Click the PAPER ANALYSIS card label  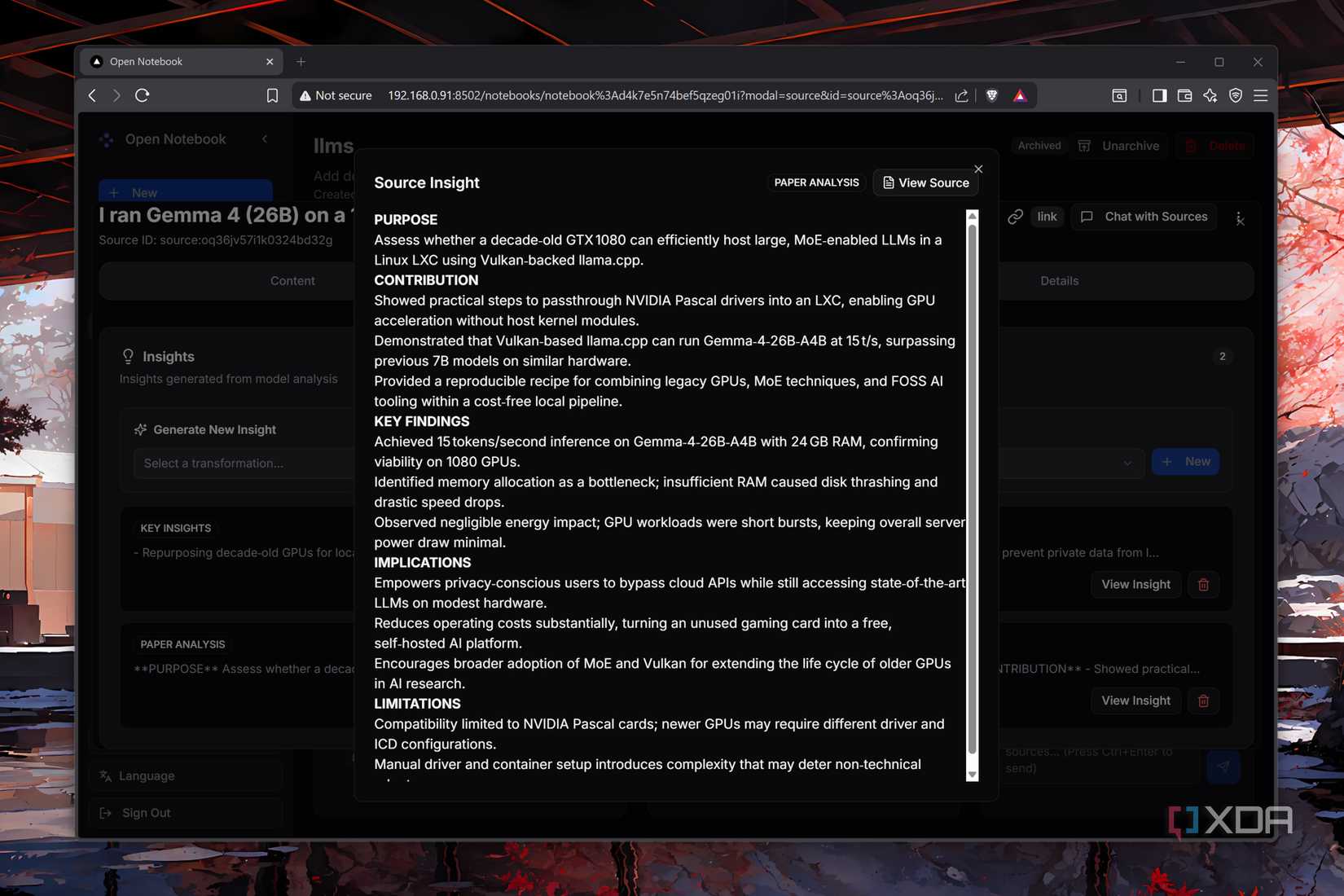click(182, 644)
